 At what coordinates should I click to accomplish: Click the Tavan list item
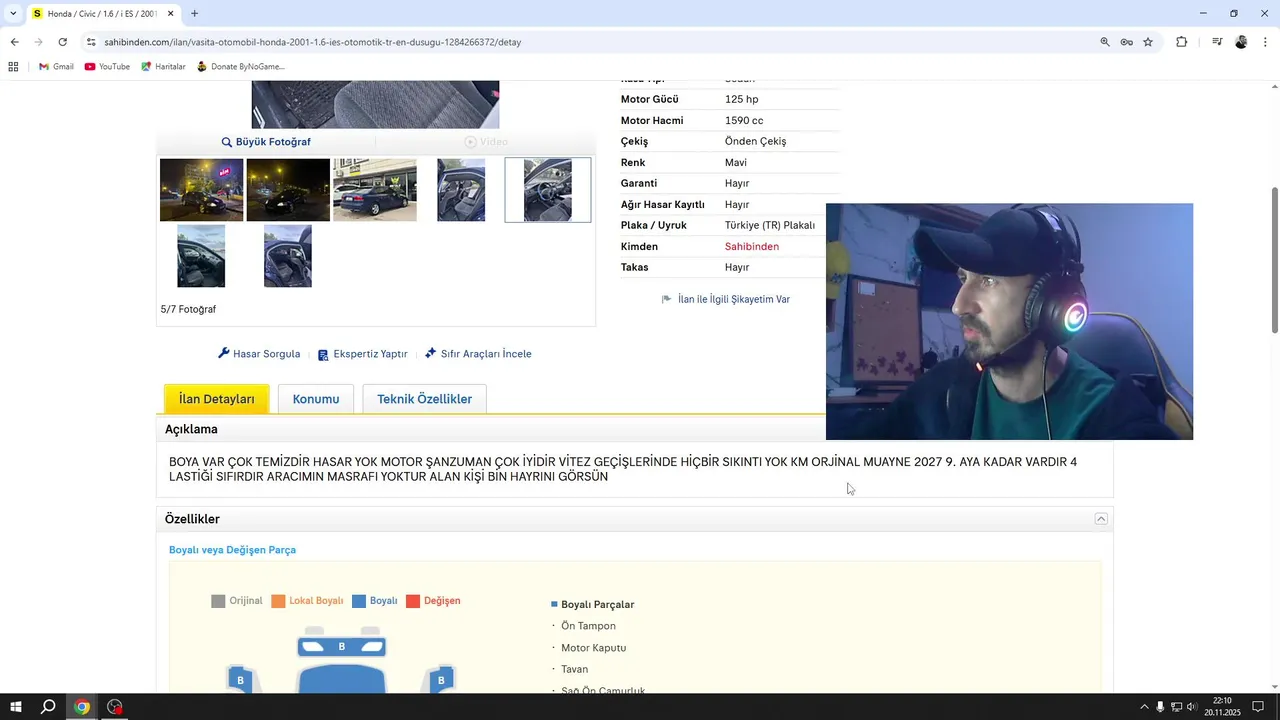[x=574, y=669]
